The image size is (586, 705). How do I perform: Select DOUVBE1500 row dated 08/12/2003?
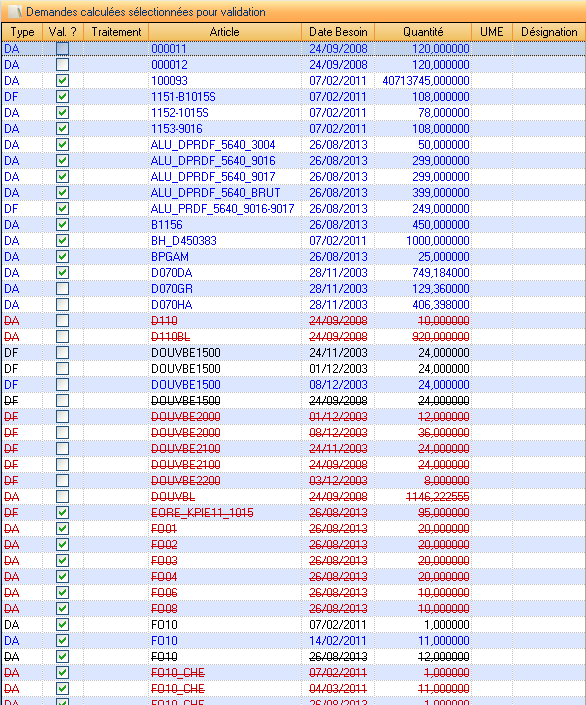(x=293, y=384)
